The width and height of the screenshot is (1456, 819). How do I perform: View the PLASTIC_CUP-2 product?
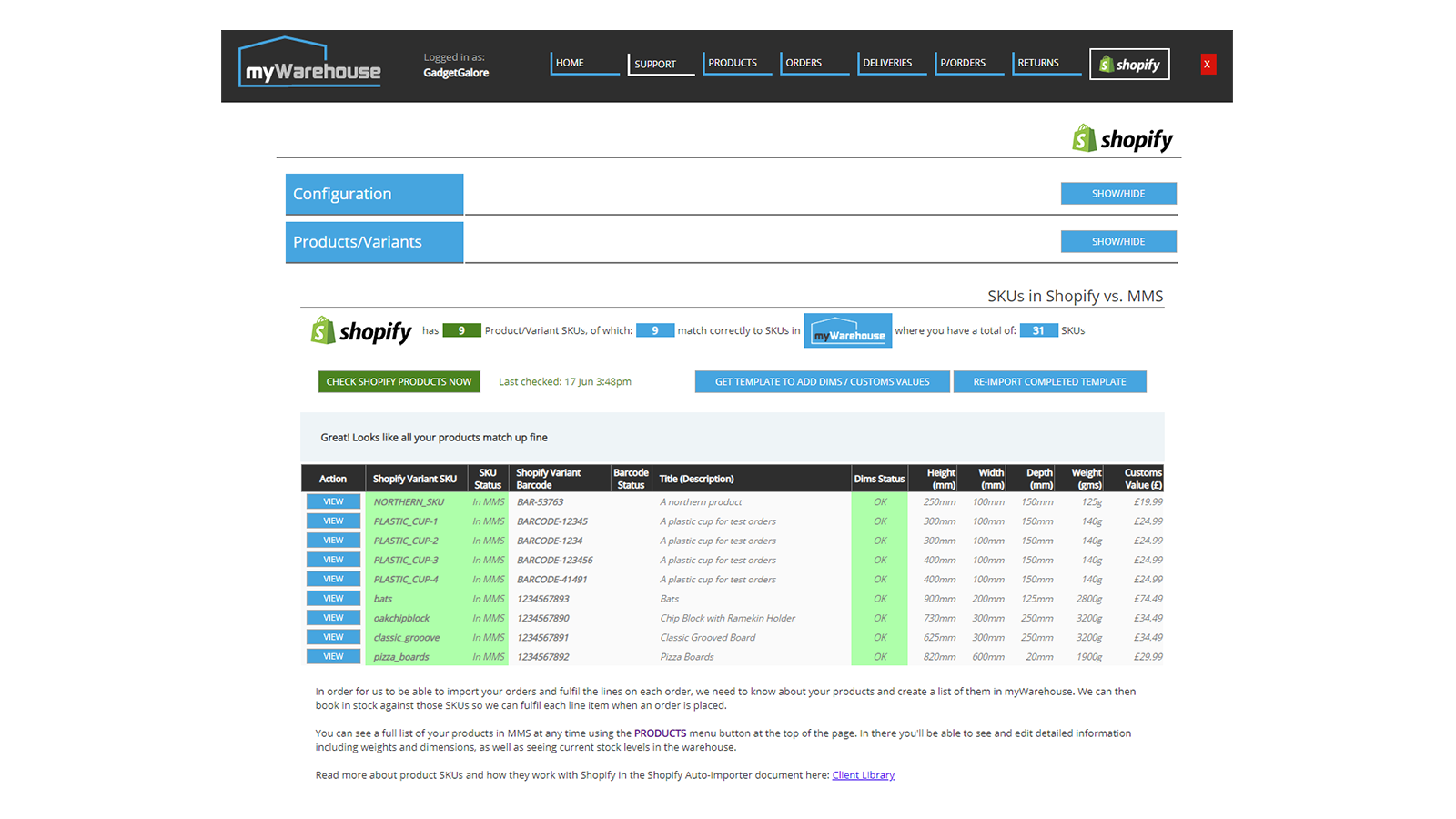click(x=333, y=541)
